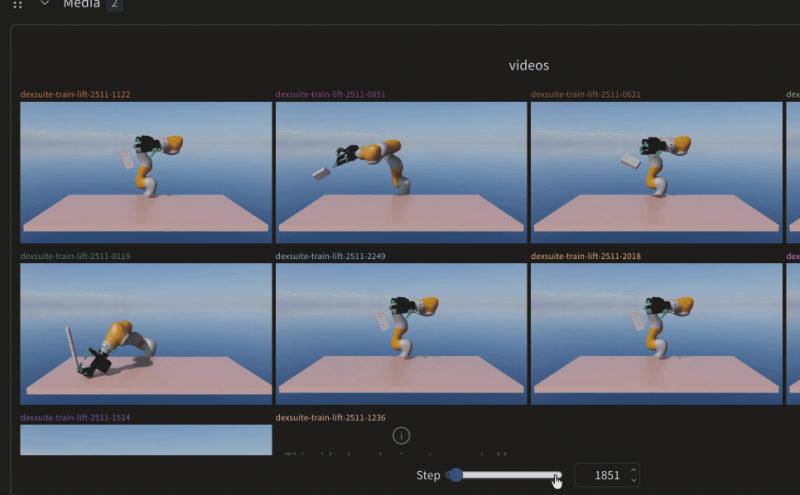This screenshot has width=800, height=495.
Task: Click run label dexsuite-train-lift-2511-2018
Action: 585,256
